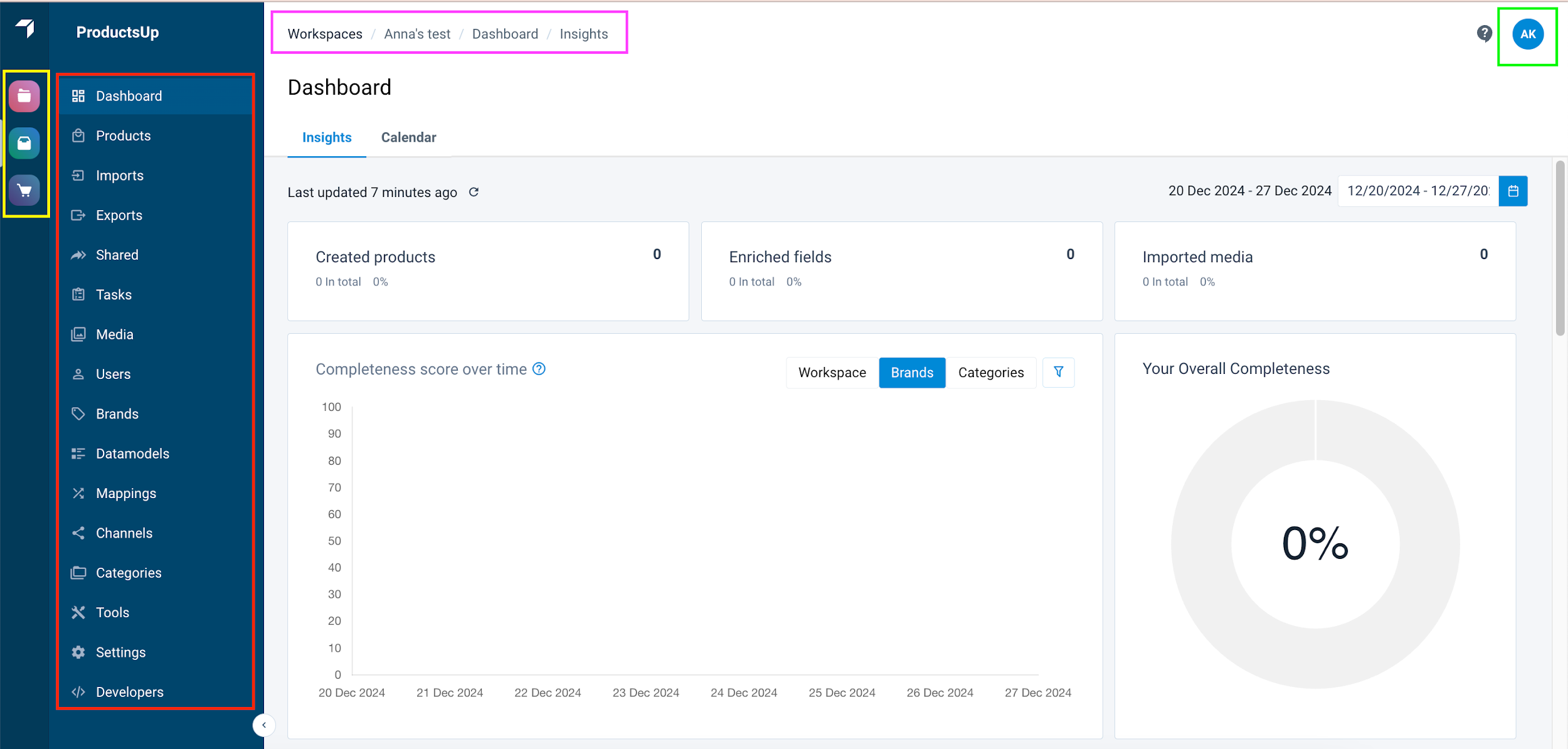Click the ProductsUp logo icon

coord(25,28)
